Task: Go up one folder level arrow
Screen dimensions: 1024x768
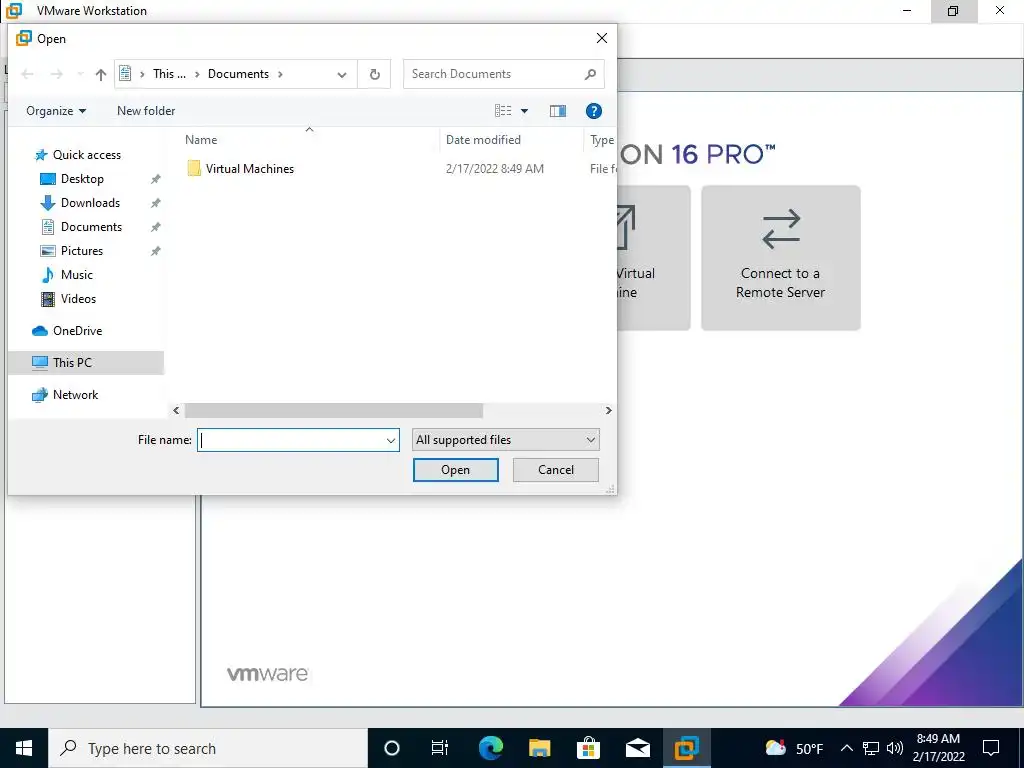Action: pos(101,74)
